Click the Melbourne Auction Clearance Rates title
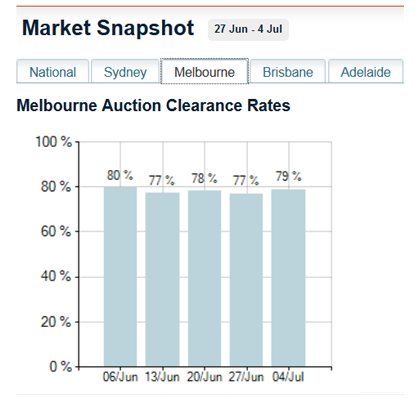 (x=153, y=105)
